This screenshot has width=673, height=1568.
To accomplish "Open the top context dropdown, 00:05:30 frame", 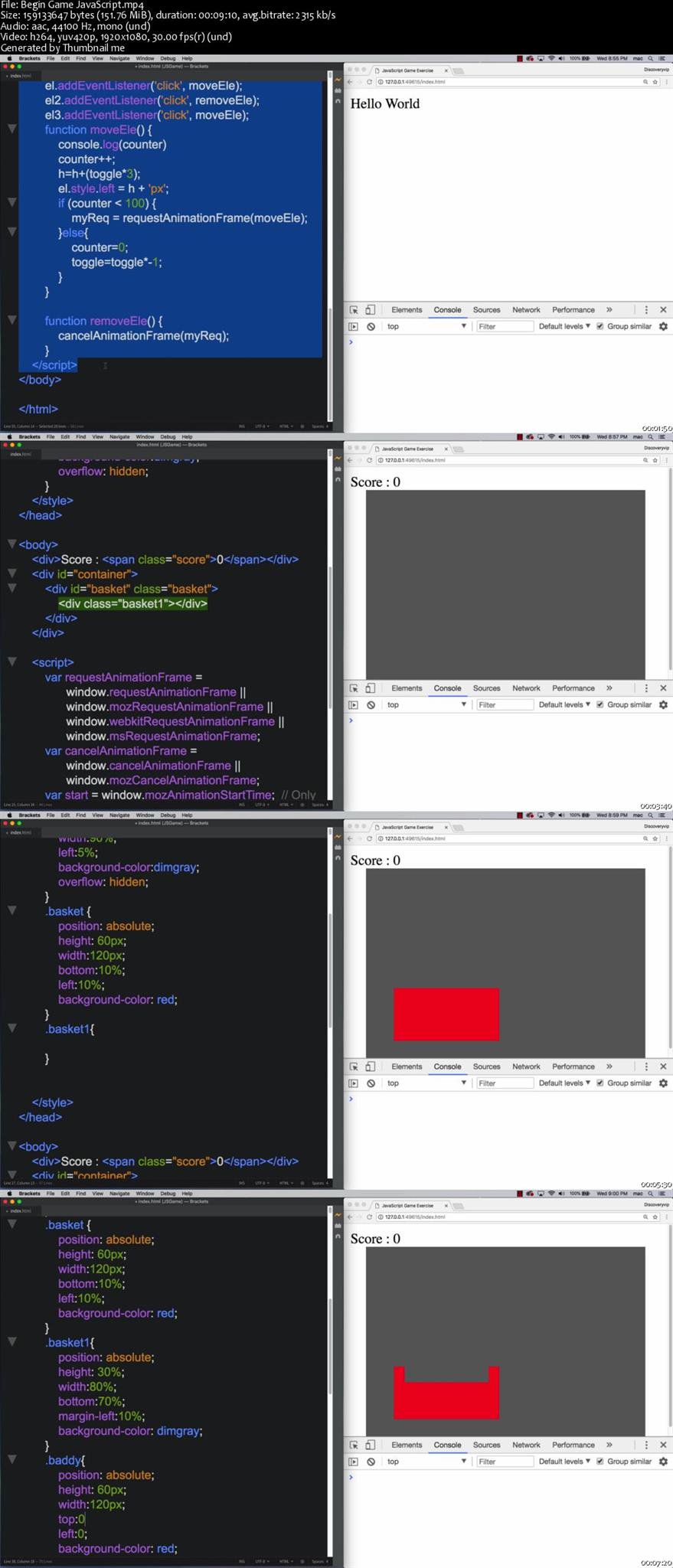I will tap(426, 1083).
